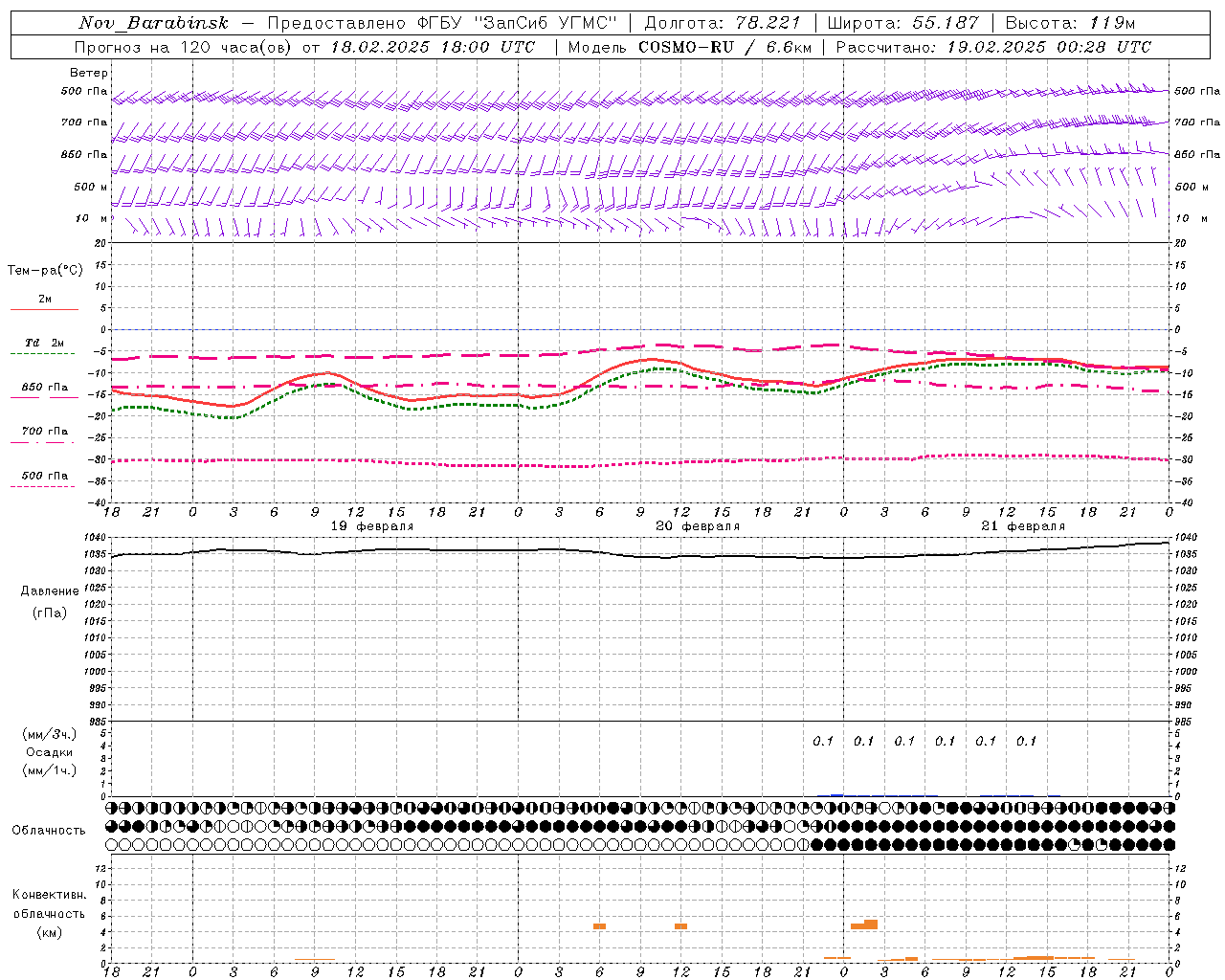The image size is (1225, 980).
Task: Select the 21 февраля date label
Action: coord(1023,526)
